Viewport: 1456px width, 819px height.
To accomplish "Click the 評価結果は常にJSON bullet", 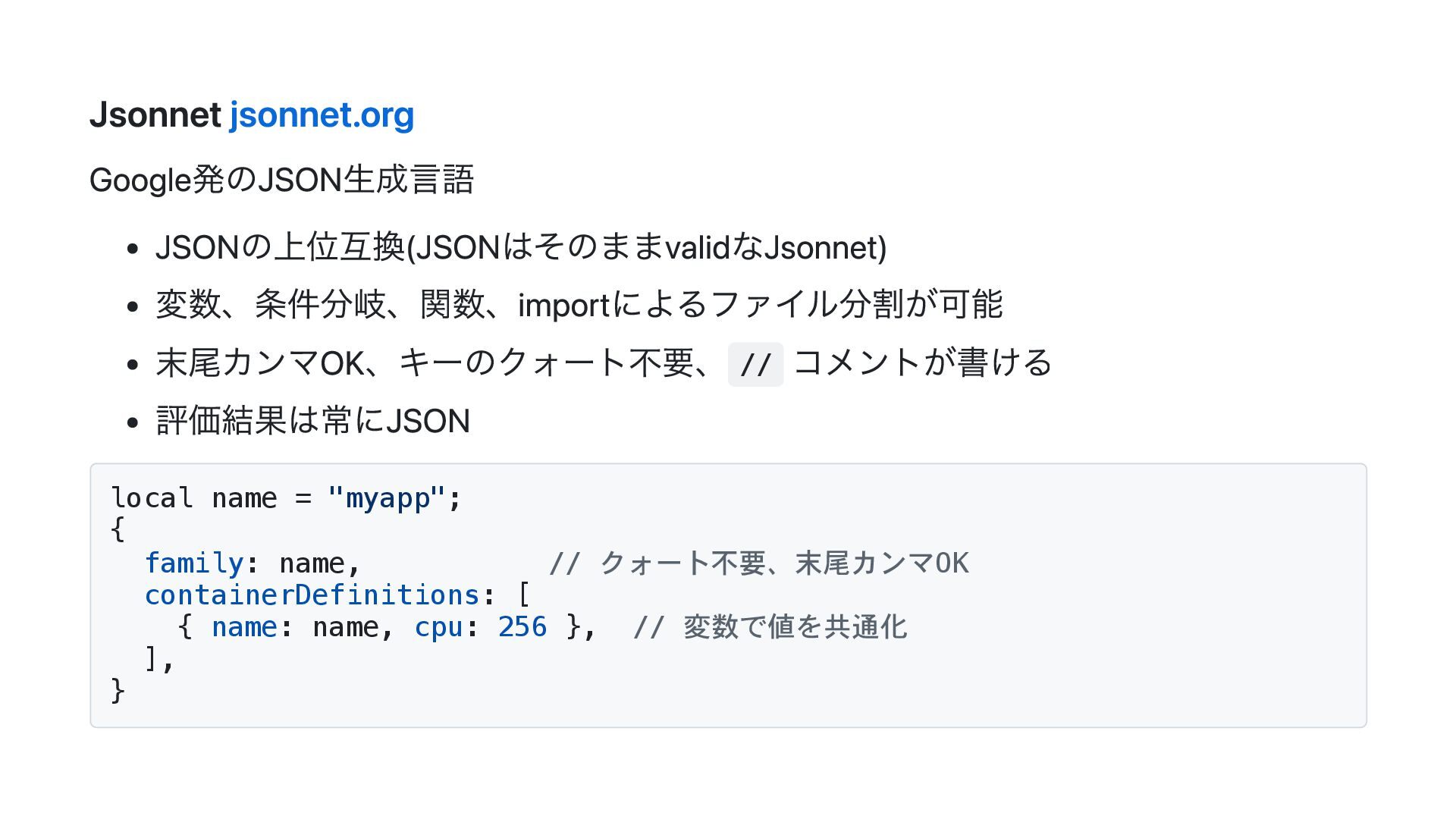I will pos(312,421).
